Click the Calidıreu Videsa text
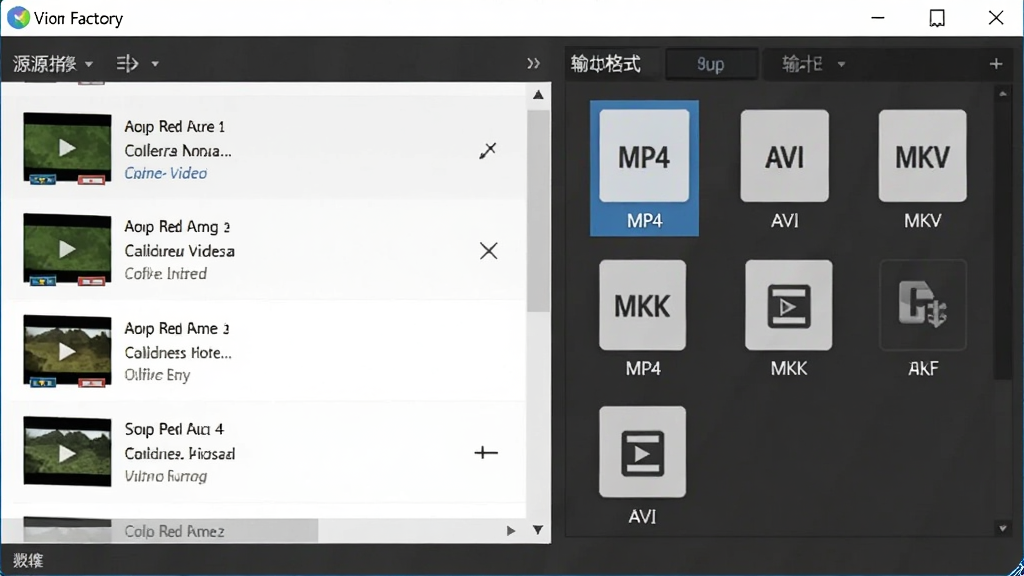Image resolution: width=1024 pixels, height=576 pixels. (180, 251)
